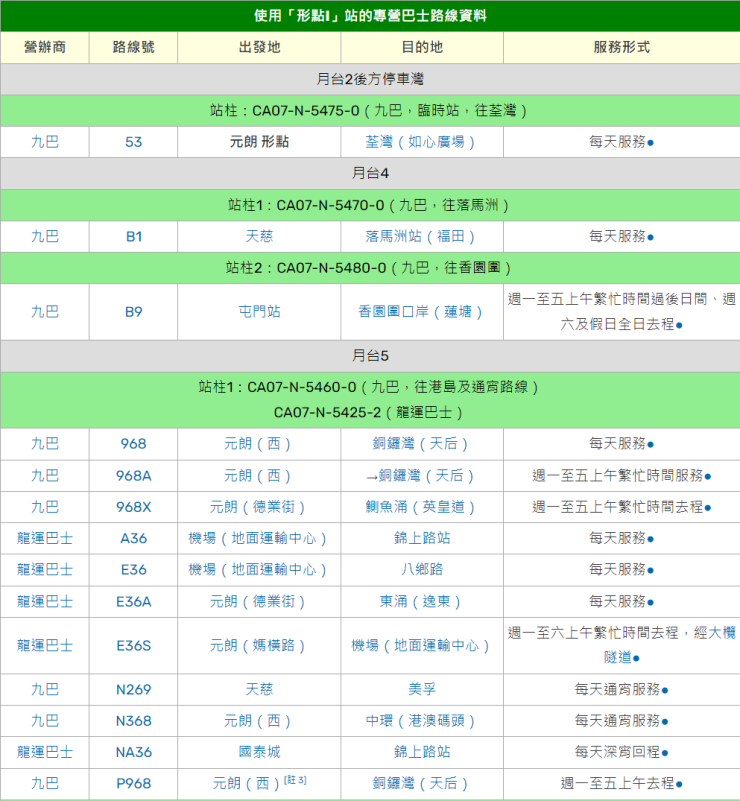The image size is (740, 801).
Task: Click footnote 註3 in P968 row
Action: (295, 780)
